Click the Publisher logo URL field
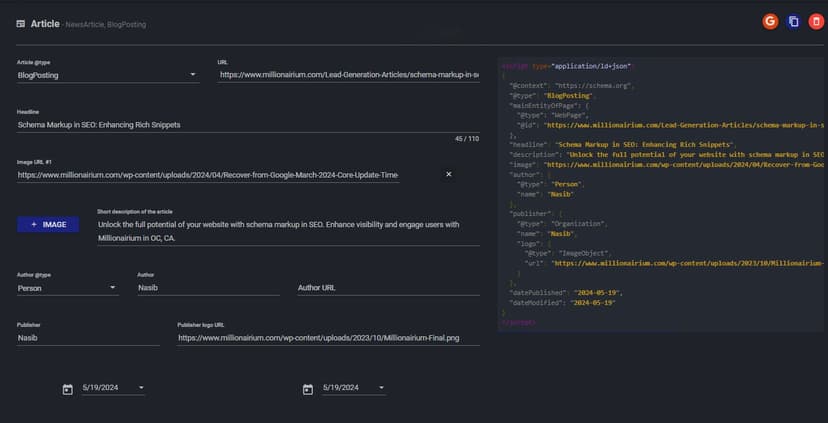828x423 pixels. pos(328,338)
